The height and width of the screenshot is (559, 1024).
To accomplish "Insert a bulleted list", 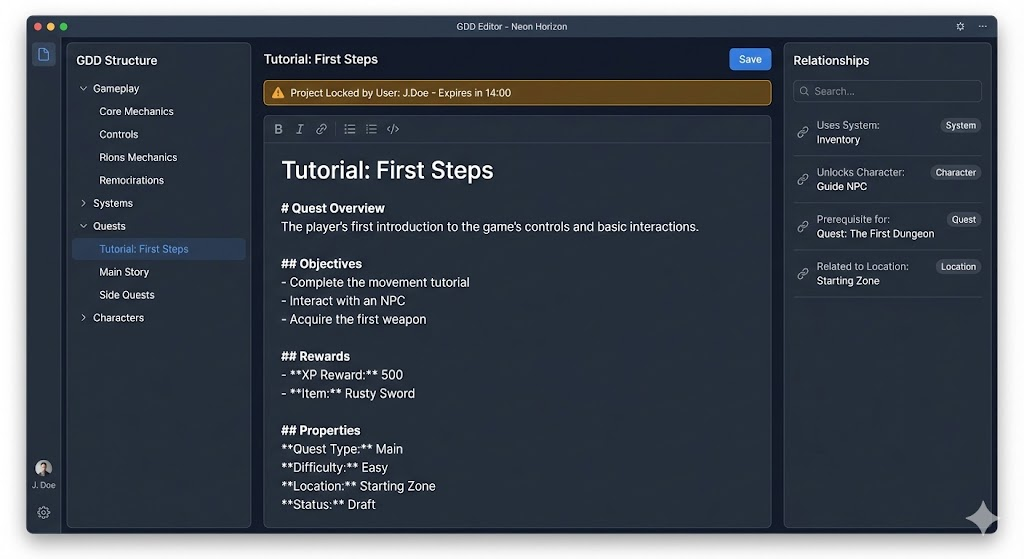I will 350,129.
